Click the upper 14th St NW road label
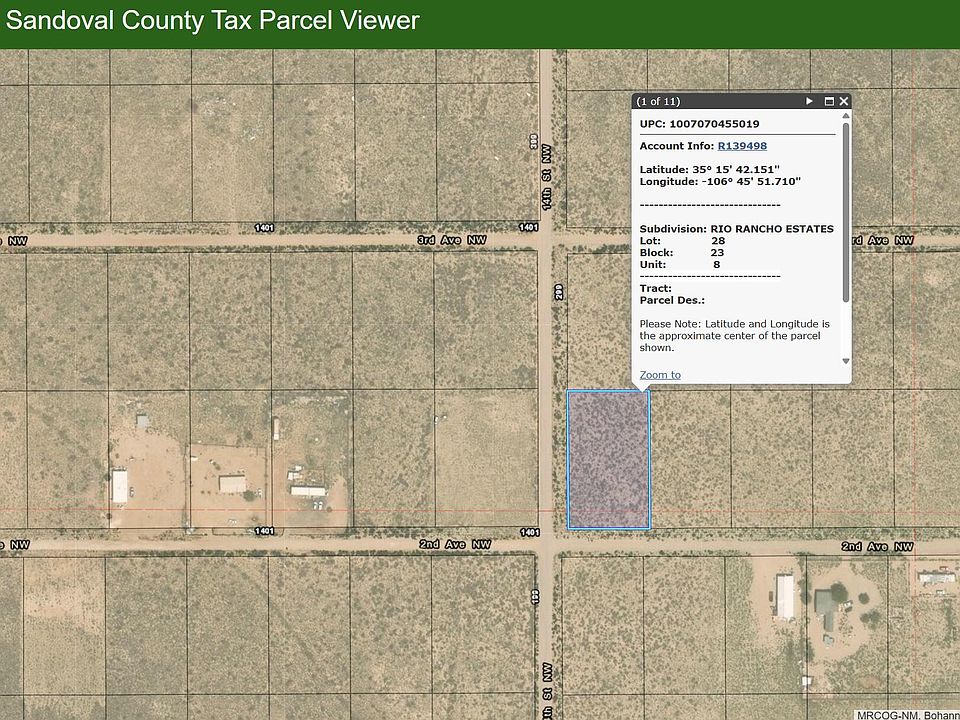 546,177
